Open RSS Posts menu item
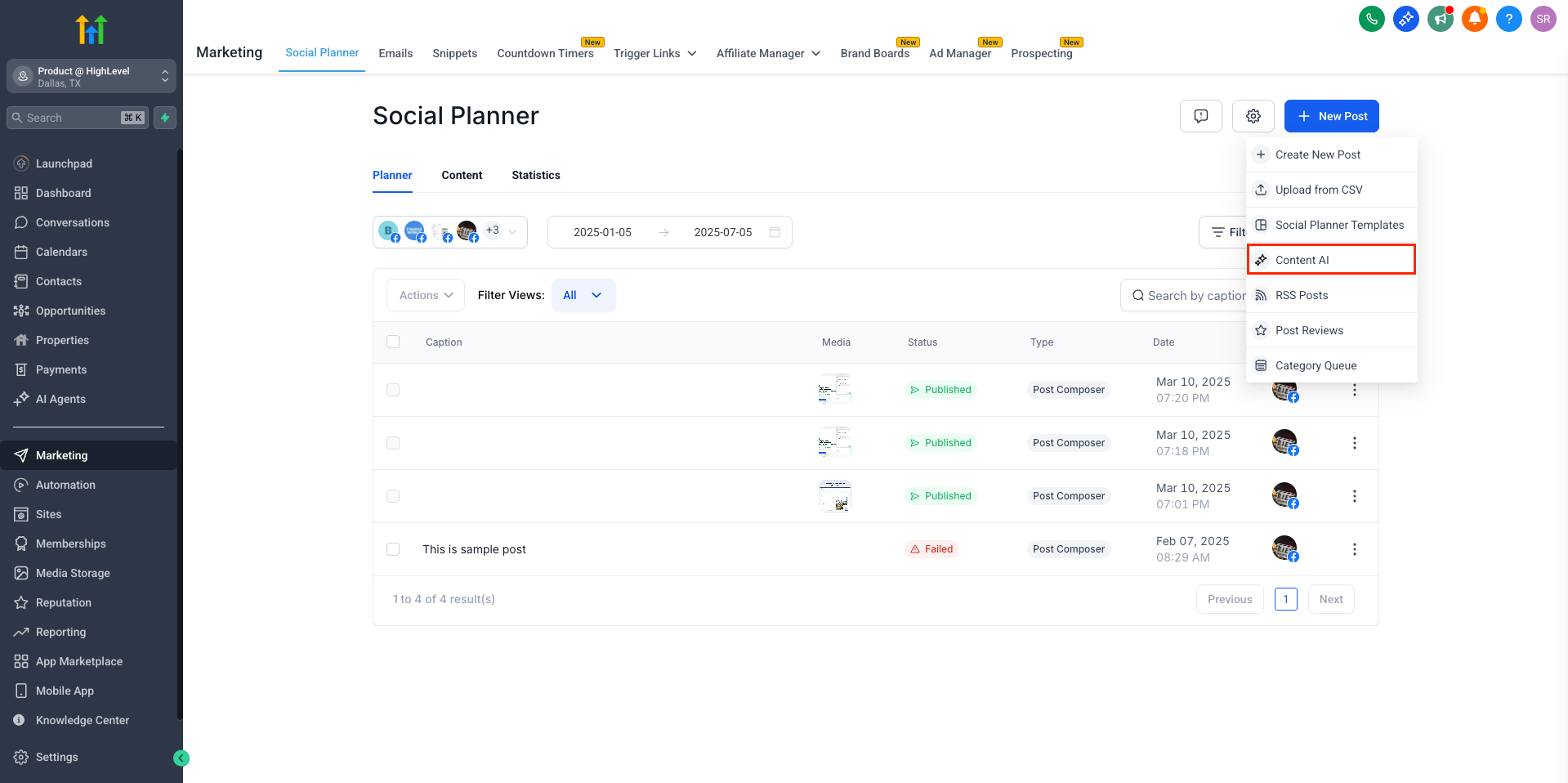The width and height of the screenshot is (1568, 783). [1332, 295]
